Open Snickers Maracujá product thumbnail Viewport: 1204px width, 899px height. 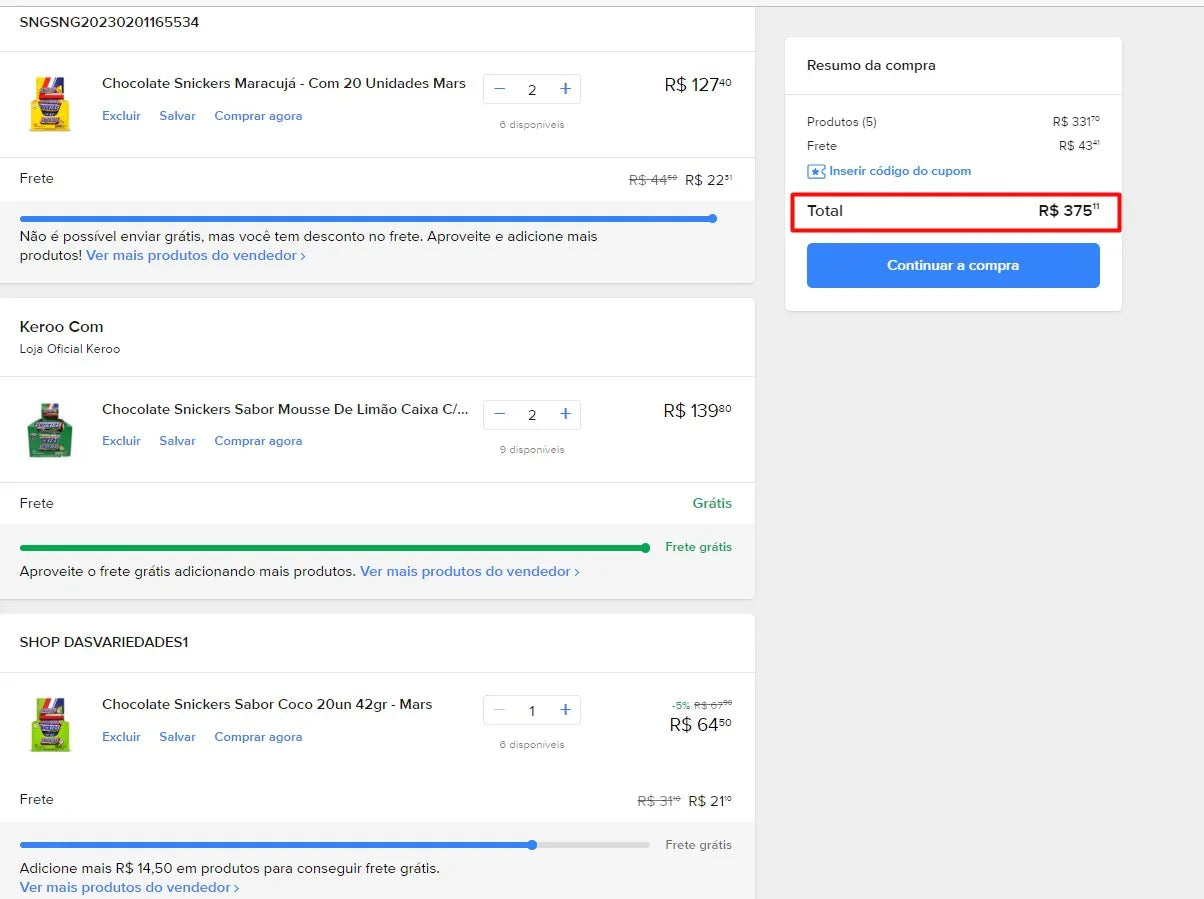tap(49, 103)
